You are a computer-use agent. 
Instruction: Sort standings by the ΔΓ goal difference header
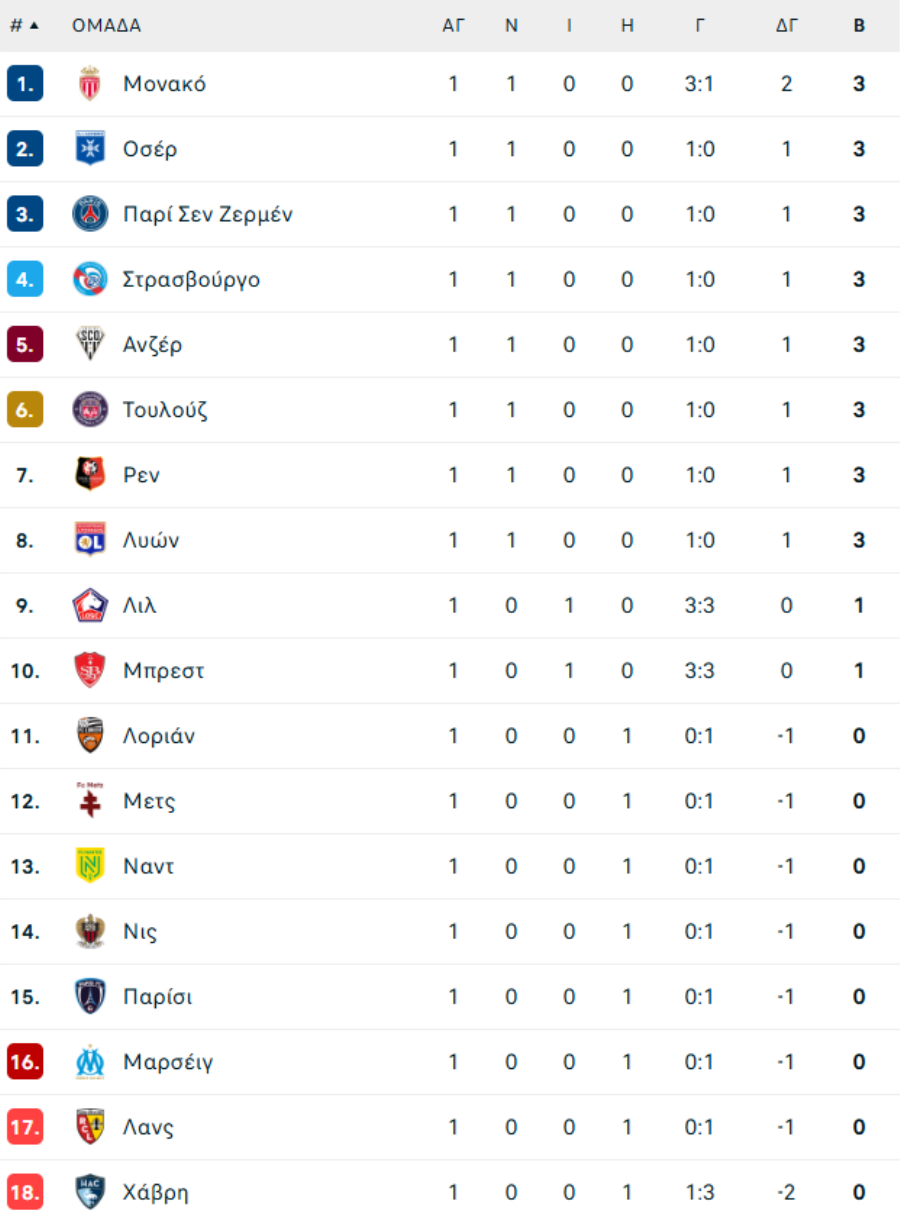point(787,26)
